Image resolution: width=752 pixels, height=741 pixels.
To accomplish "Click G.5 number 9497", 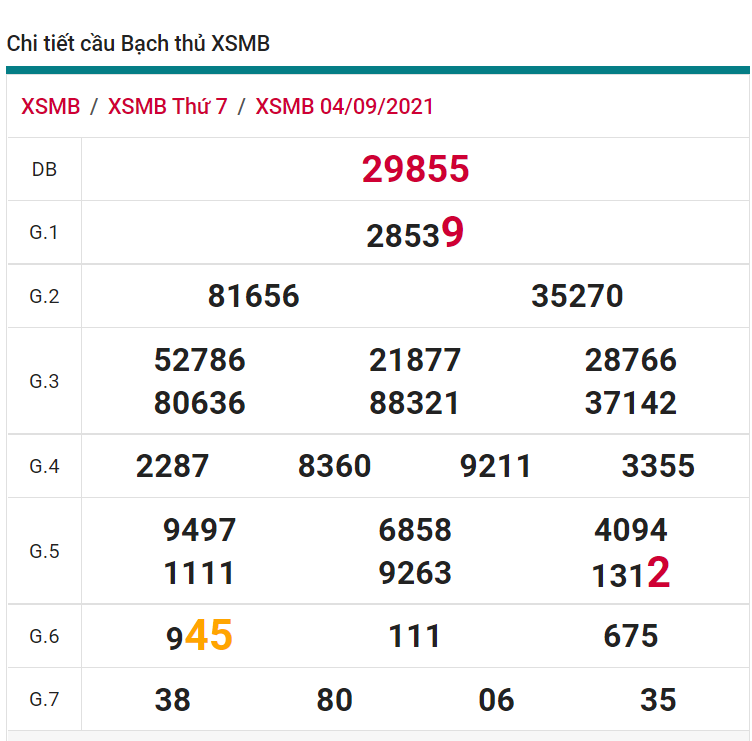I will click(199, 529).
